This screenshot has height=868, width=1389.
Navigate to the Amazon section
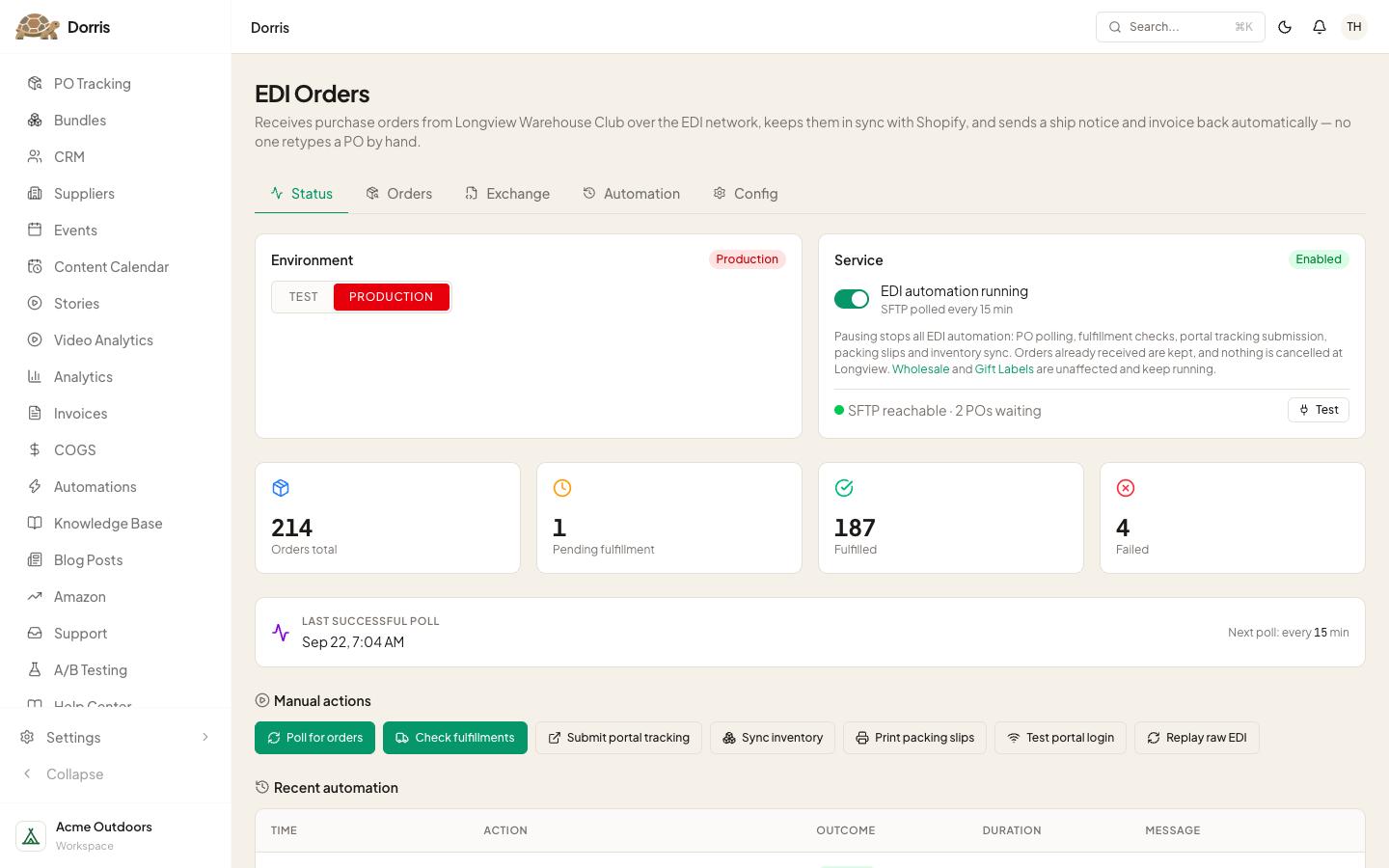point(116,597)
